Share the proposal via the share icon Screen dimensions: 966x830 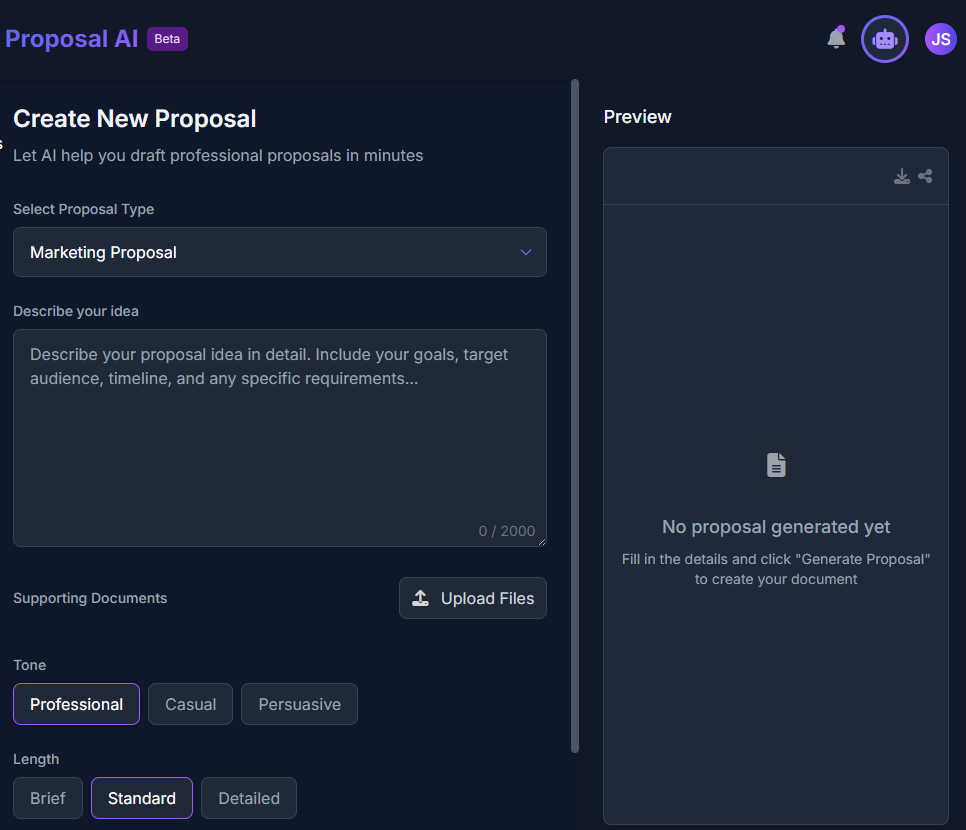pos(925,177)
